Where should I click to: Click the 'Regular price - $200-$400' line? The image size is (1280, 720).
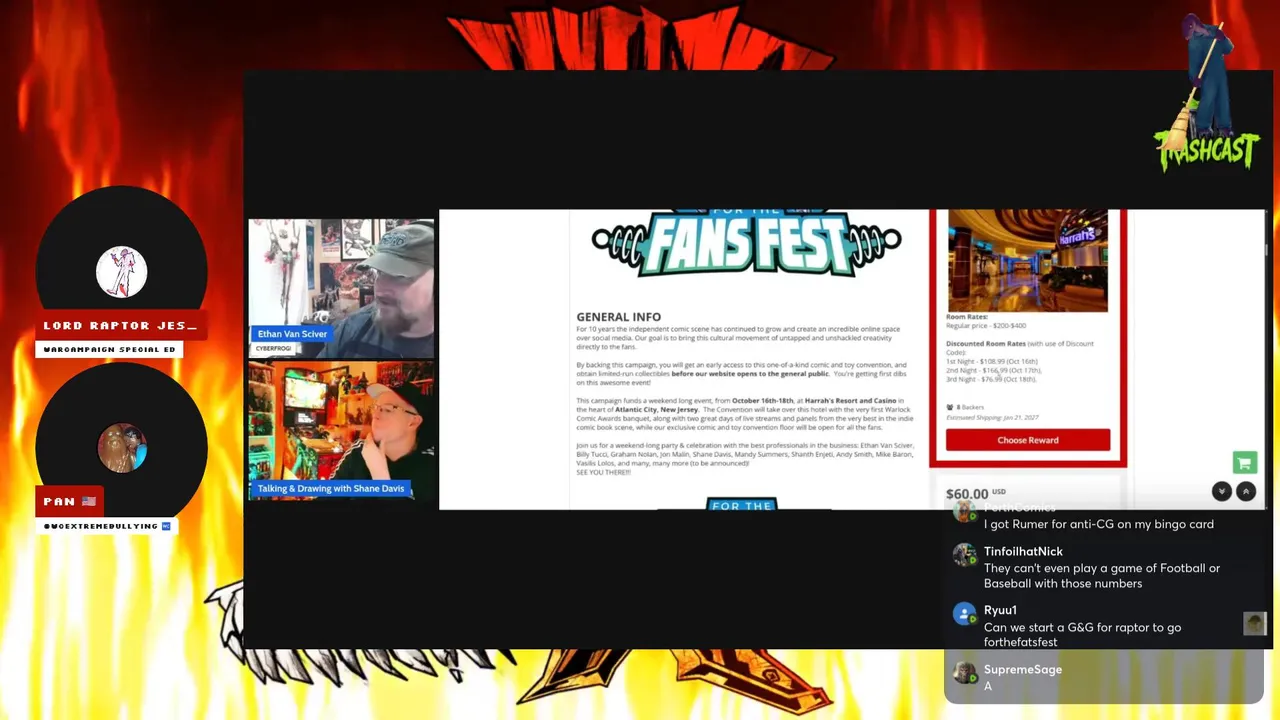coord(986,326)
